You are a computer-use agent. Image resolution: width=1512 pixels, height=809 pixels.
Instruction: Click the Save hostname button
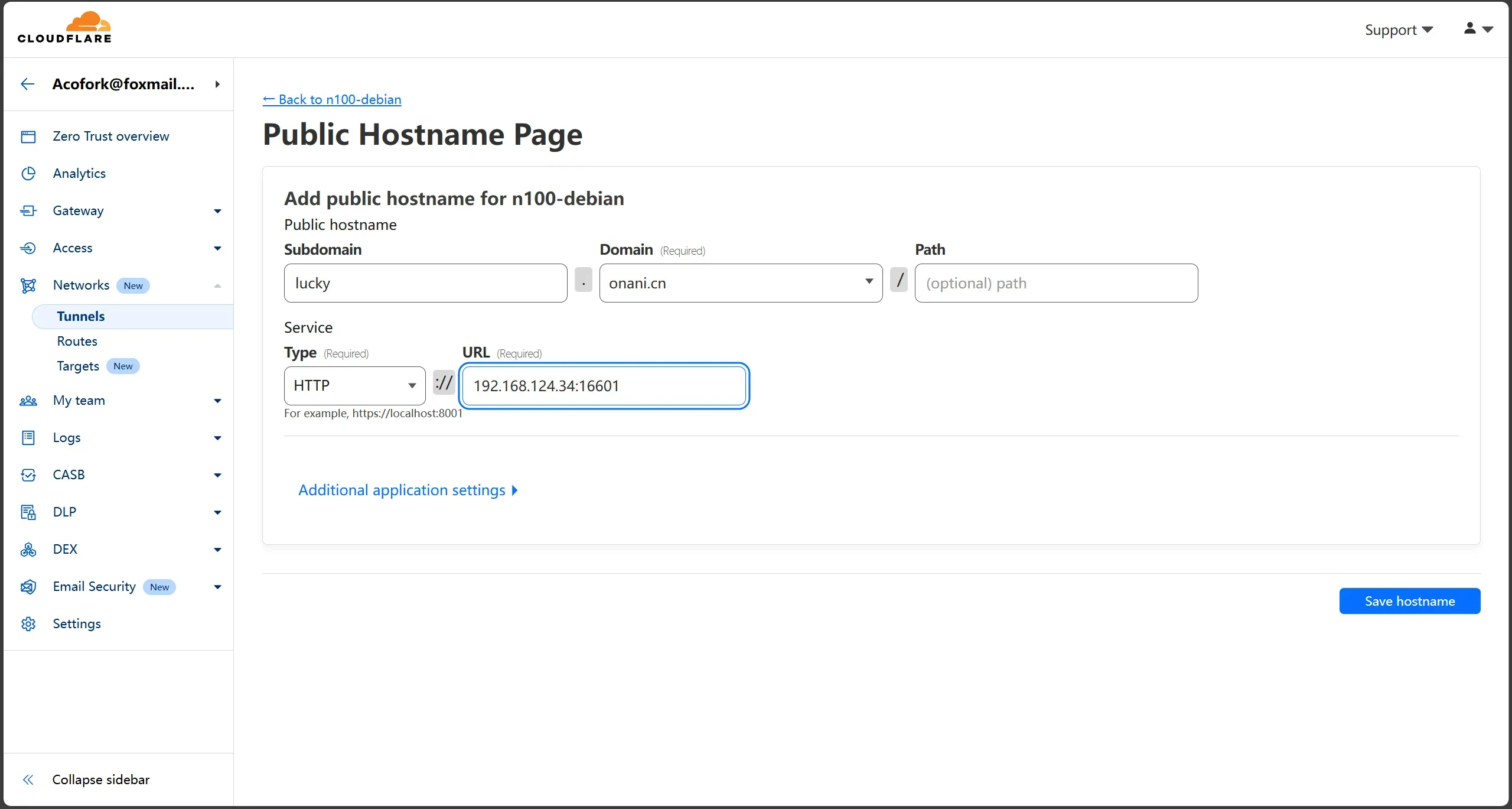click(x=1409, y=601)
